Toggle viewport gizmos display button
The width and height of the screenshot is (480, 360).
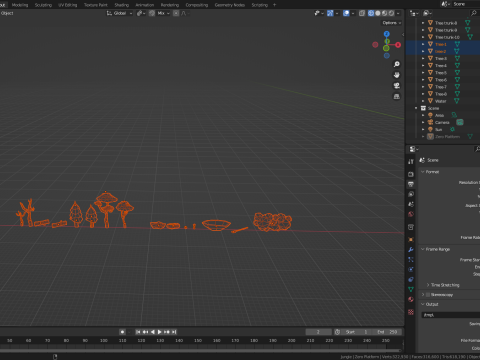pyautogui.click(x=330, y=13)
